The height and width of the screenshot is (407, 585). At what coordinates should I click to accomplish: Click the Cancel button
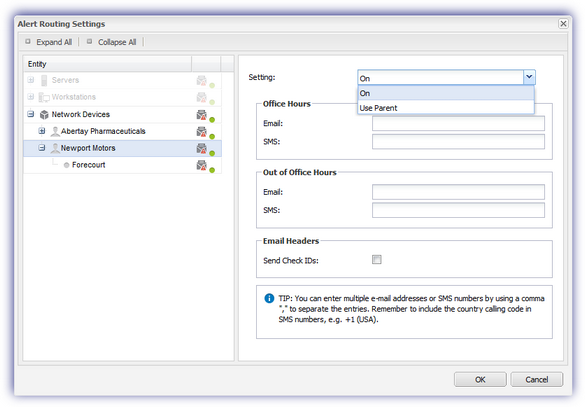[536, 379]
